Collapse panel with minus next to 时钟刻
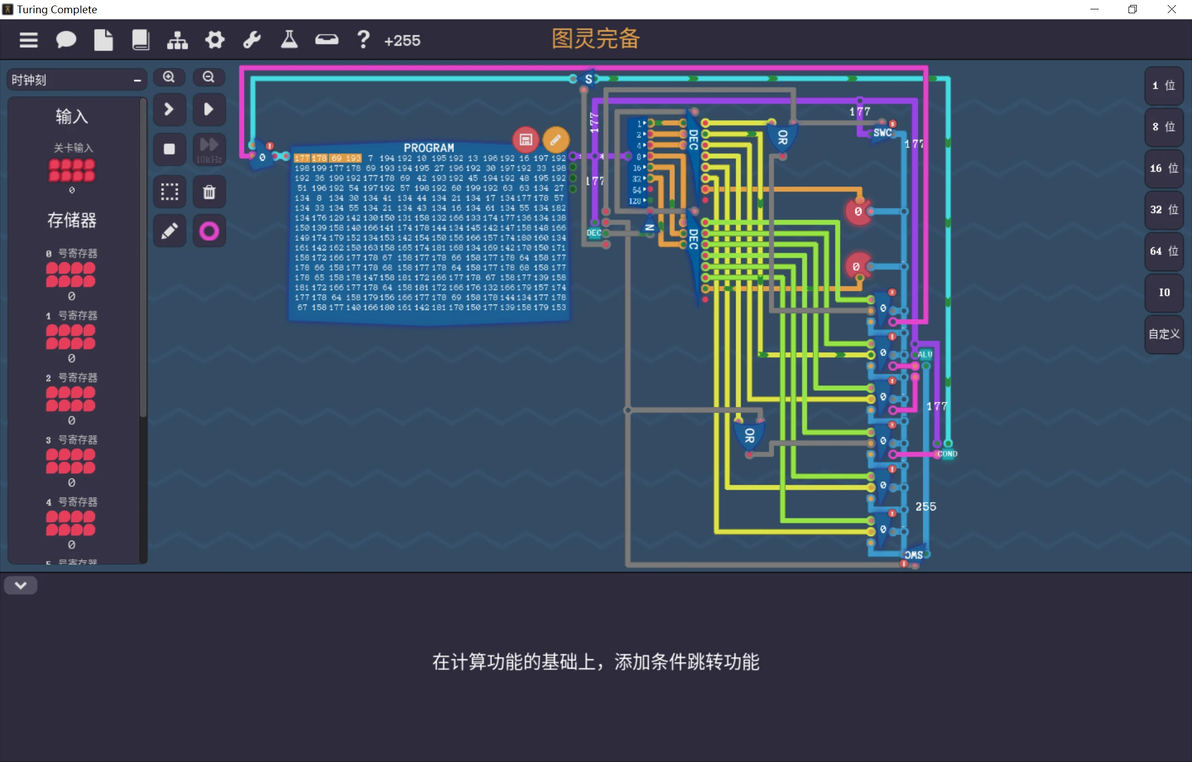This screenshot has width=1192, height=762. point(138,80)
